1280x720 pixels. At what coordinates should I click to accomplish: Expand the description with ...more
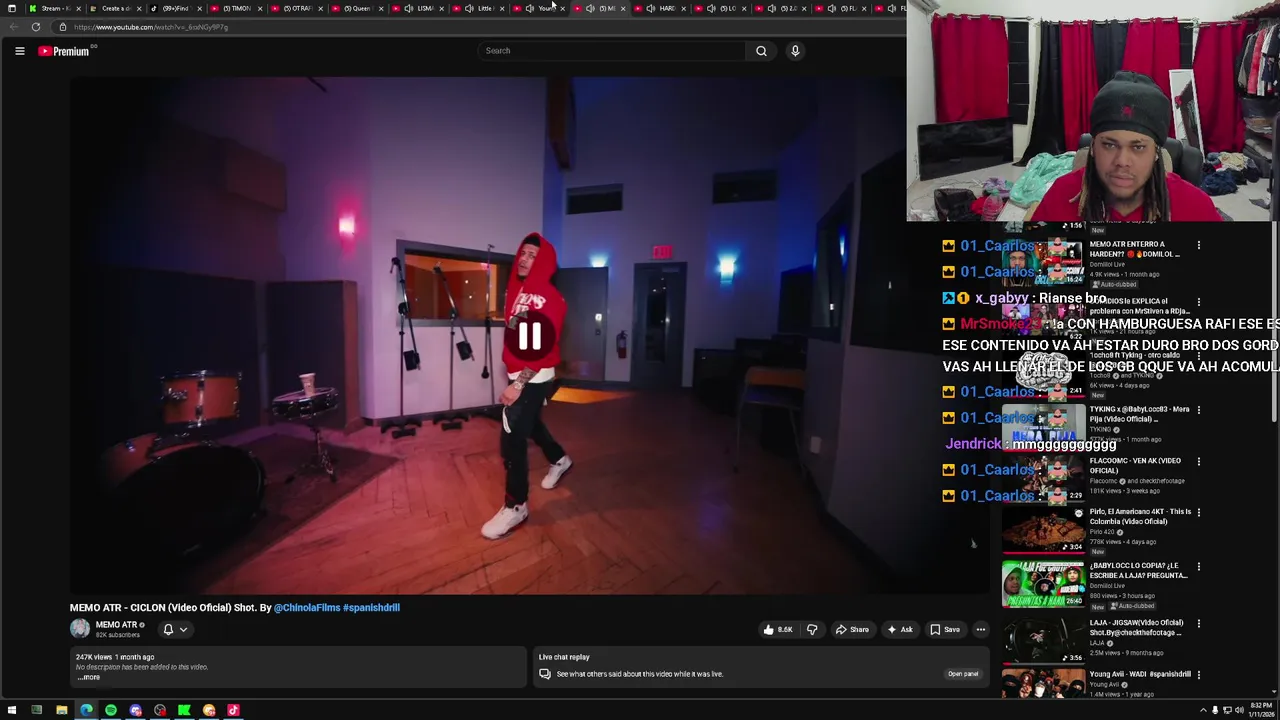89,677
